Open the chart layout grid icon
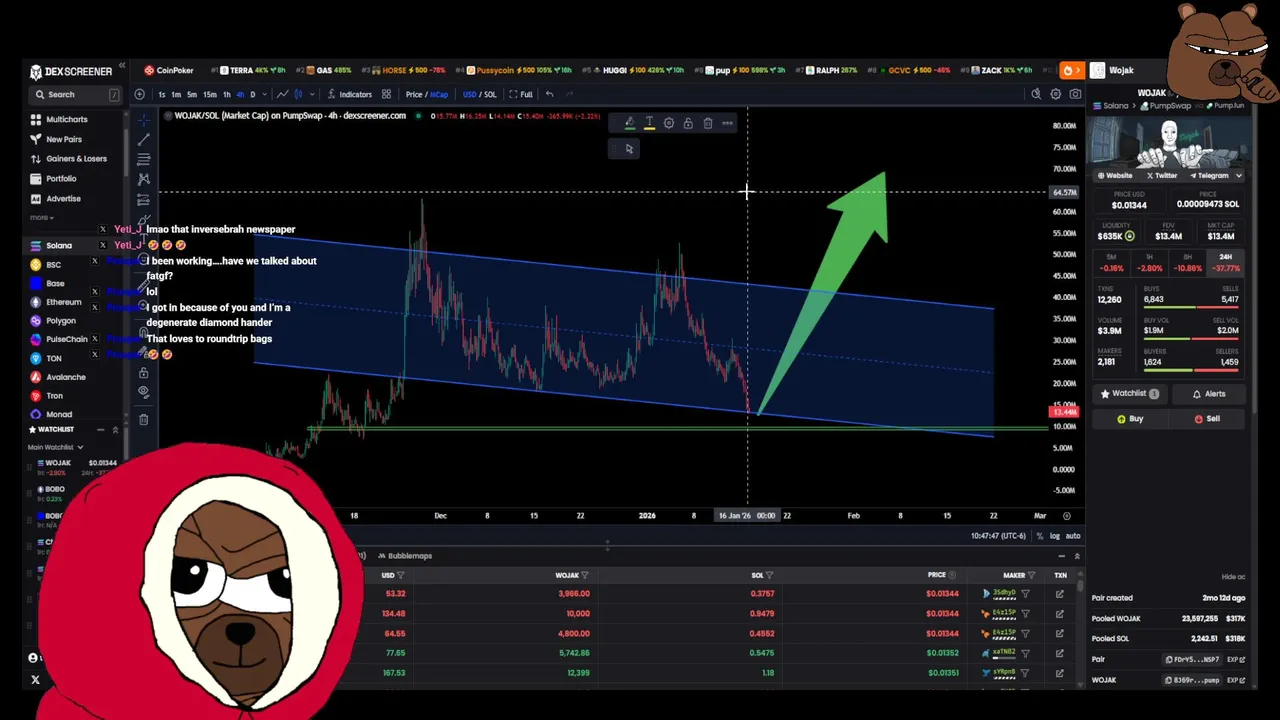1280x720 pixels. pos(386,94)
